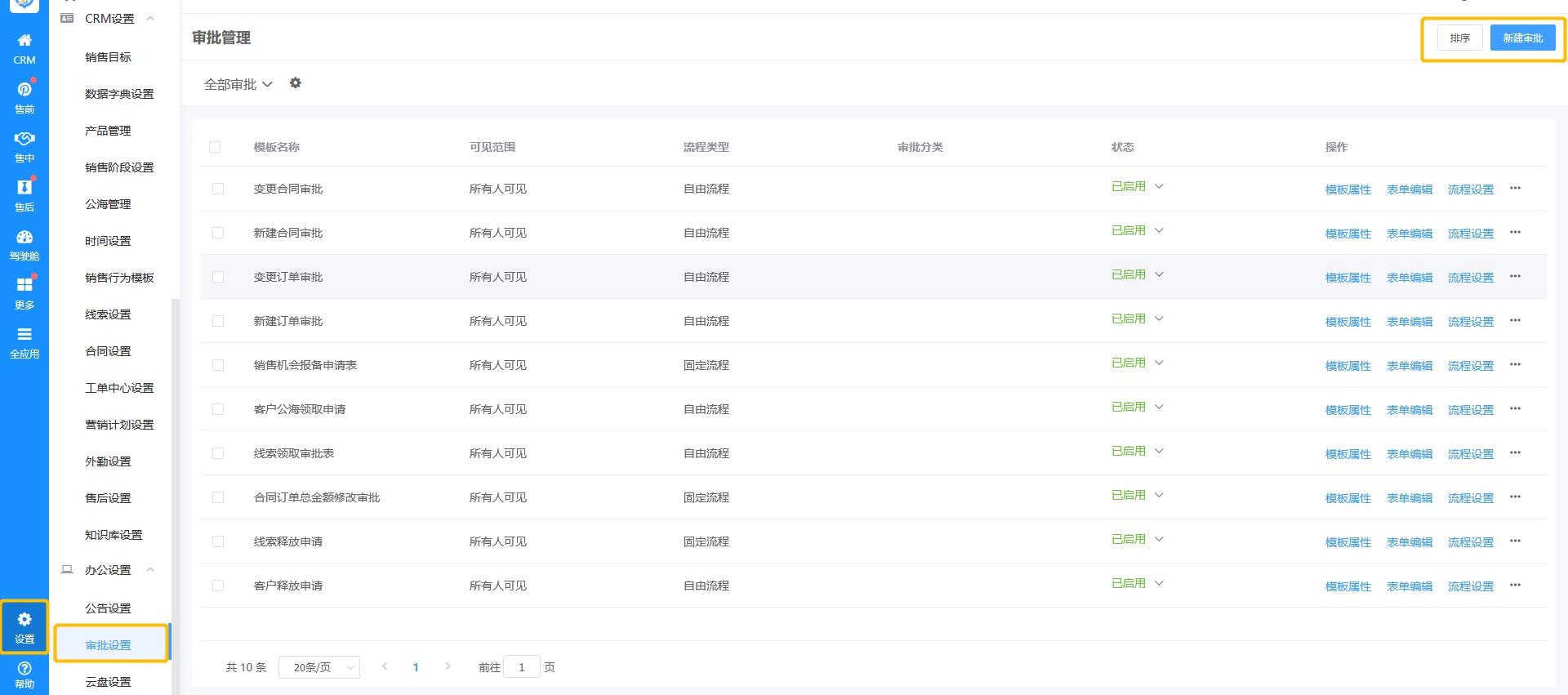Screen dimensions: 1568x695
Task: Expand the 全部审批 filter dropdown
Action: (238, 84)
